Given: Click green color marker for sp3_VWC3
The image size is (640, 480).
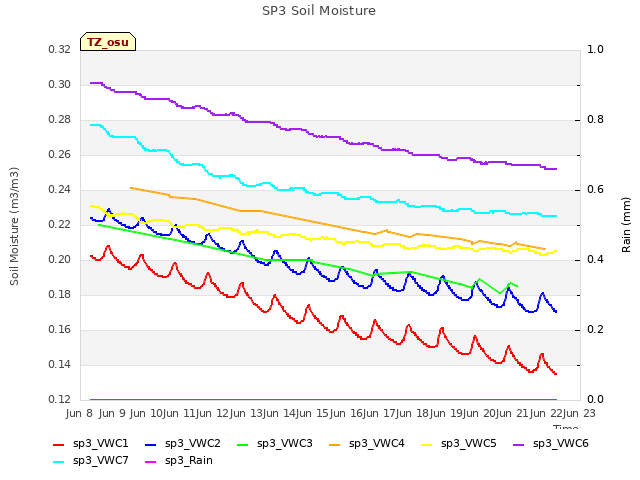Looking at the screenshot, I should [242, 445].
